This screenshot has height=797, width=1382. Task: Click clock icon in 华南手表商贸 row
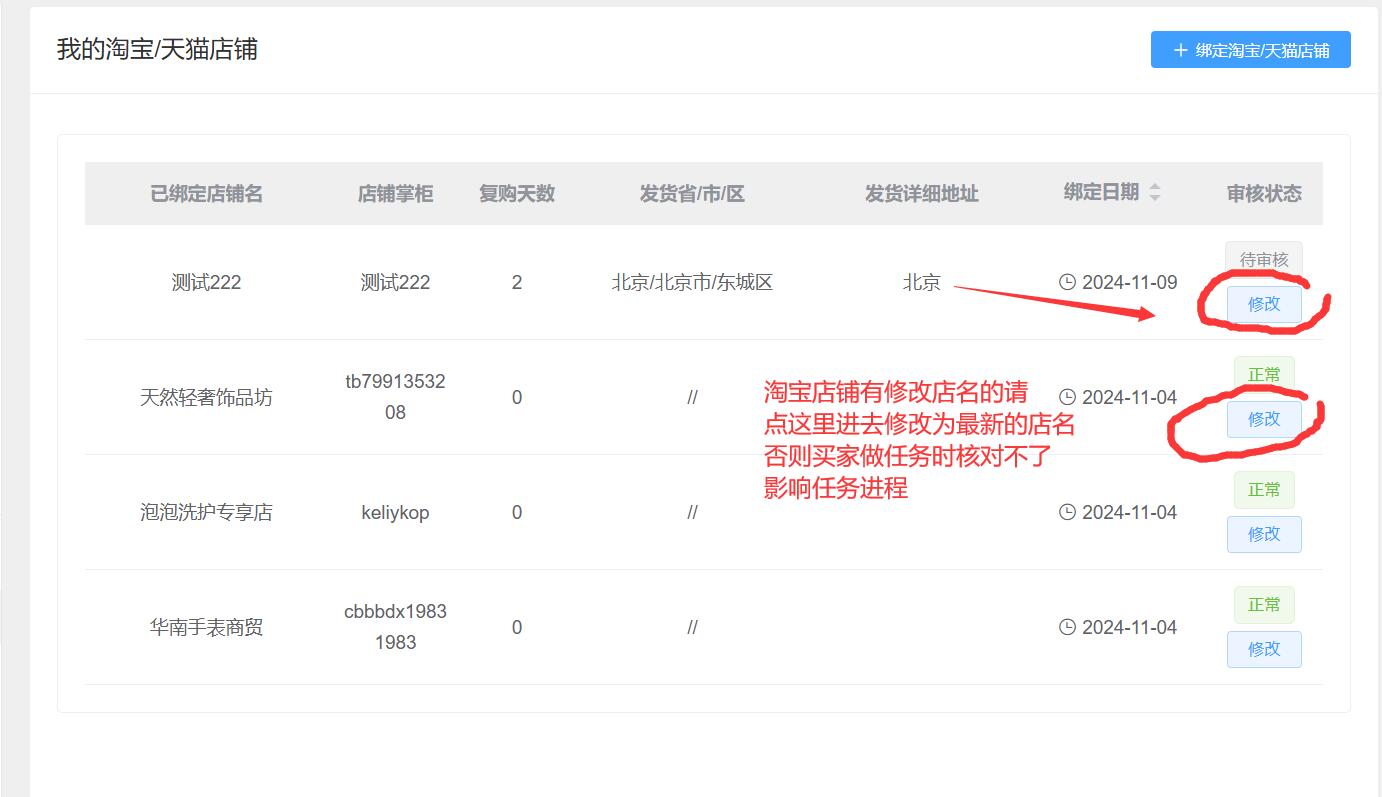1067,627
